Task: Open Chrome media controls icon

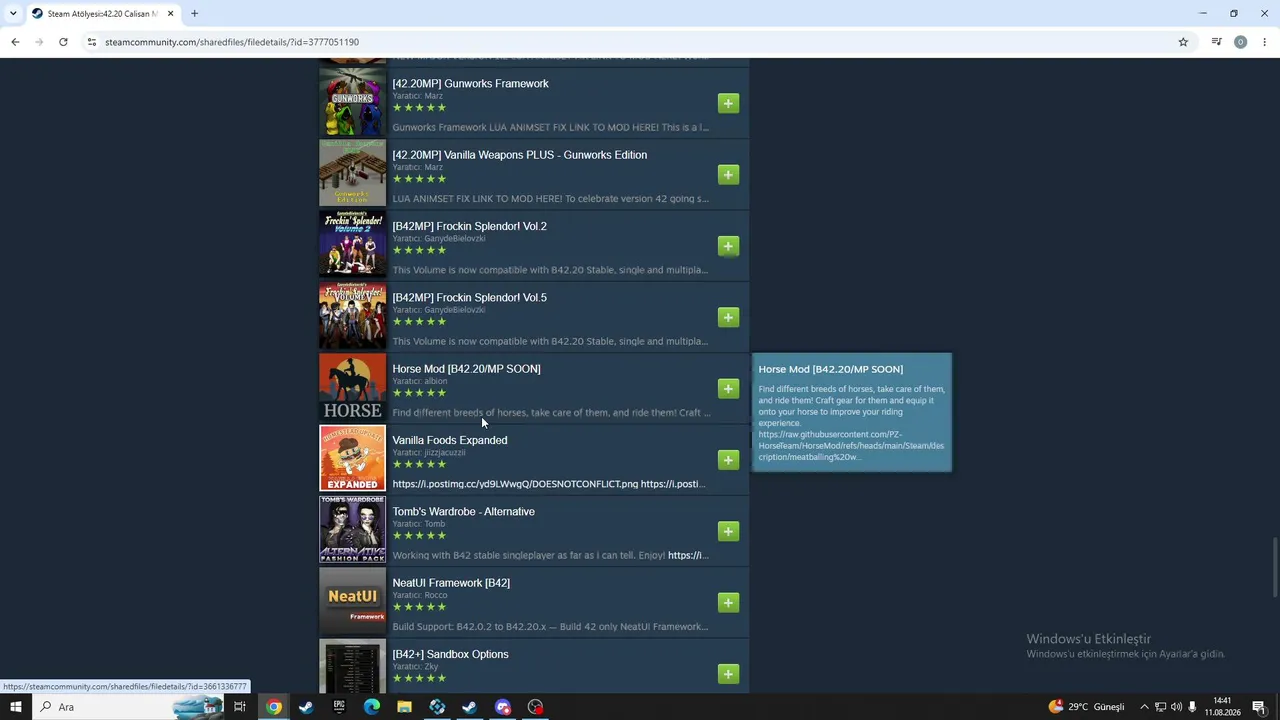Action: pos(1216,42)
